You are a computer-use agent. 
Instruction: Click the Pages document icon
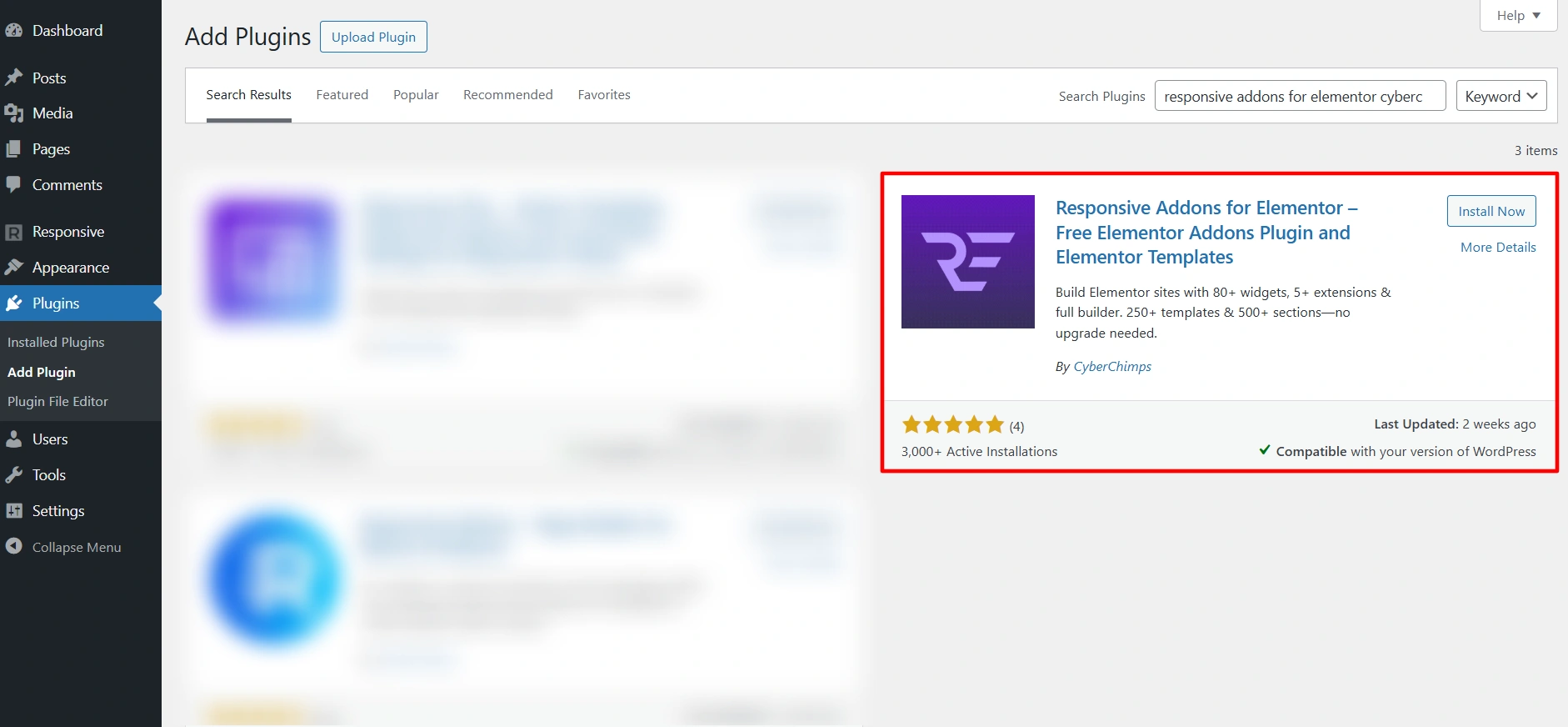coord(13,149)
